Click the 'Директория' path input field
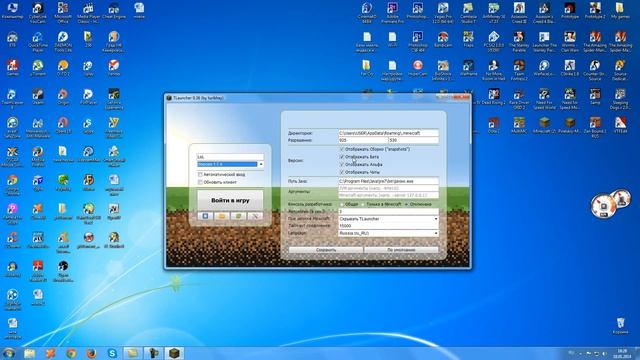Image resolution: width=640 pixels, height=360 pixels. pyautogui.click(x=388, y=133)
